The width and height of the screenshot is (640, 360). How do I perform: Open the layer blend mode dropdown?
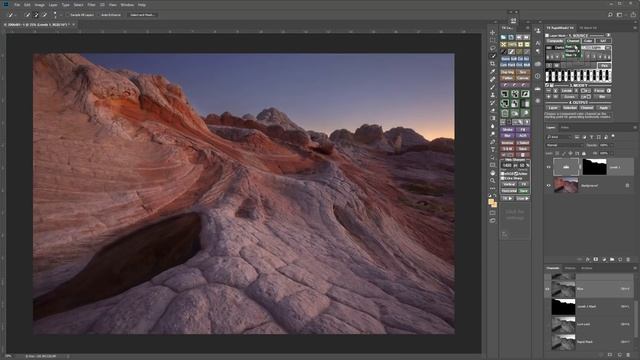pos(564,145)
